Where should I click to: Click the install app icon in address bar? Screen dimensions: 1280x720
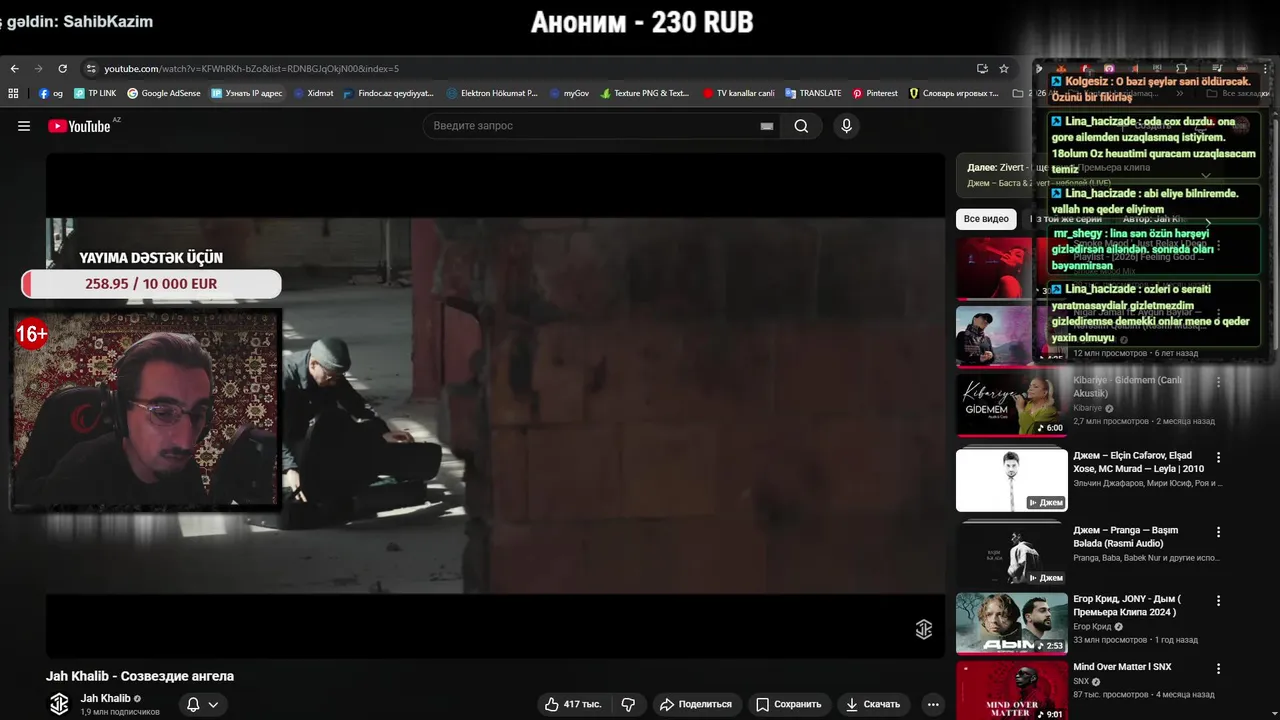tap(982, 69)
